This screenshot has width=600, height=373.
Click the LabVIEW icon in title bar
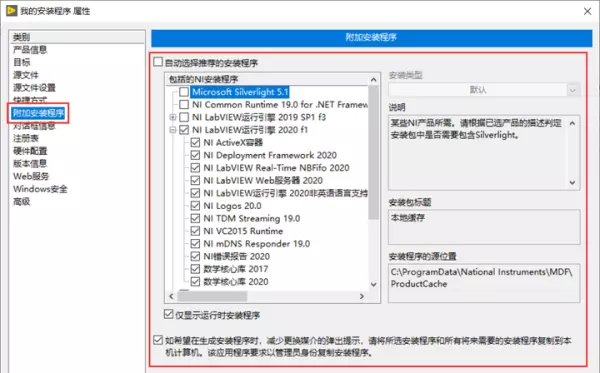tap(12, 11)
